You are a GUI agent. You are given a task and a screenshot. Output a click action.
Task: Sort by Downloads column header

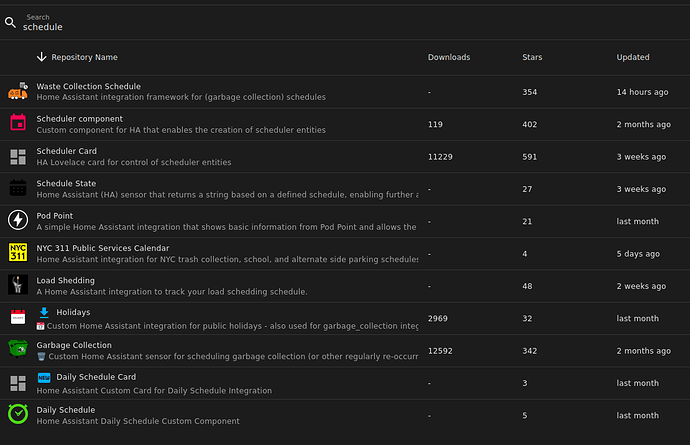[448, 58]
